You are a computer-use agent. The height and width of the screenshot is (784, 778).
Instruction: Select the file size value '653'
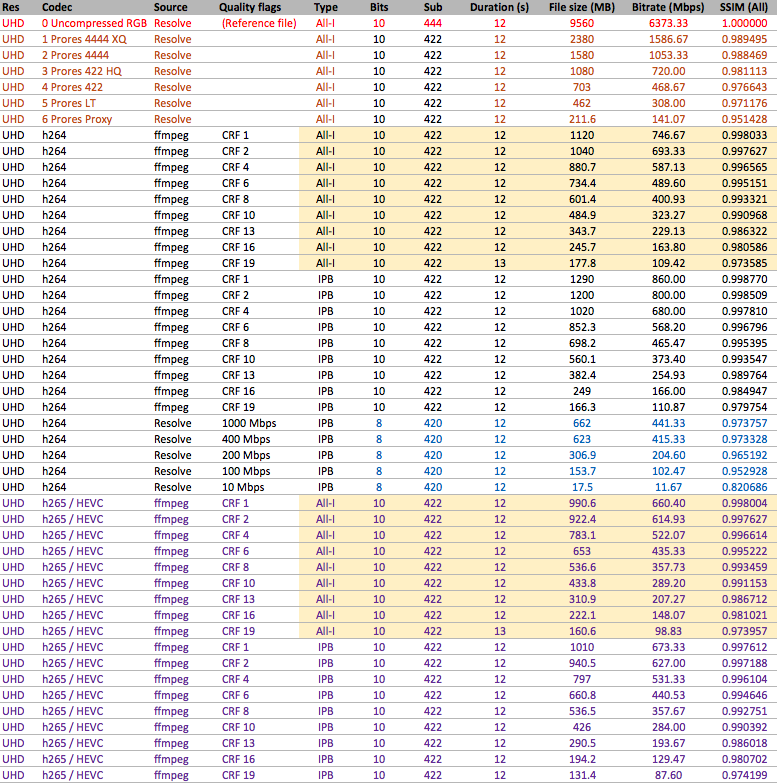(582, 552)
